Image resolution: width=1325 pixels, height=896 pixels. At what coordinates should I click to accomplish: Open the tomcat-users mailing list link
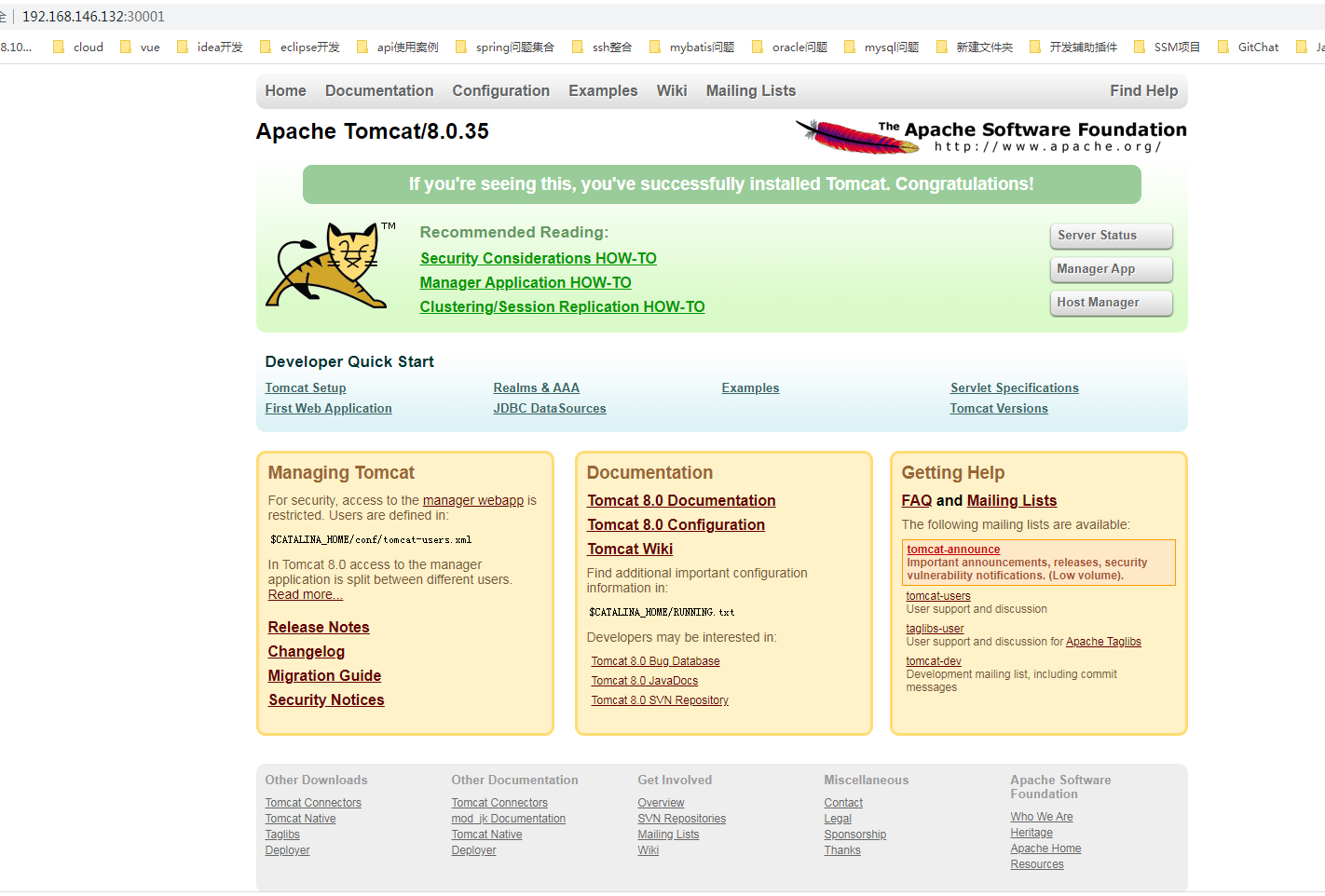pos(938,596)
